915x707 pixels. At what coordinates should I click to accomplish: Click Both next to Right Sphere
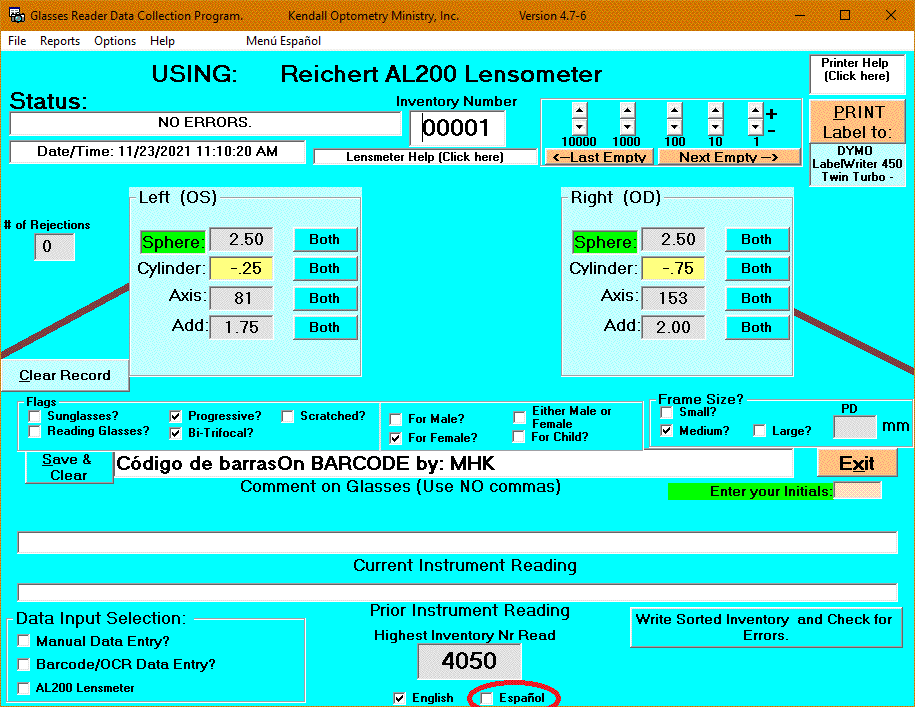click(x=756, y=240)
